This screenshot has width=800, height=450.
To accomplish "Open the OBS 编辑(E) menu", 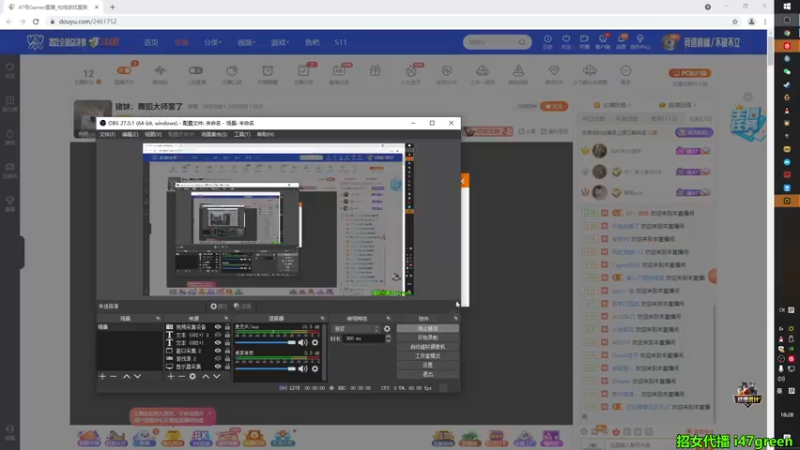I will coord(130,135).
